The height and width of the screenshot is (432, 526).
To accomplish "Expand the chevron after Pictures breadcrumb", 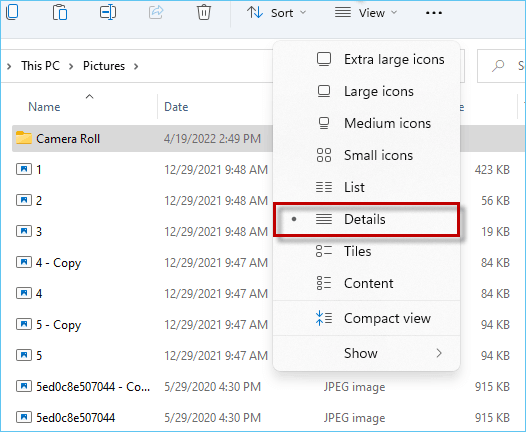I will click(136, 66).
